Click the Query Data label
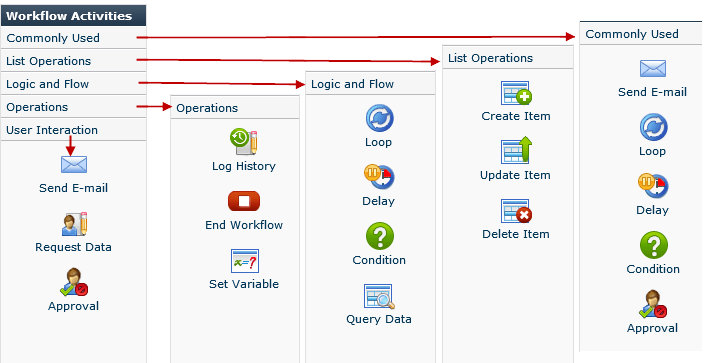Viewport: 705px width, 363px height. pyautogui.click(x=379, y=319)
